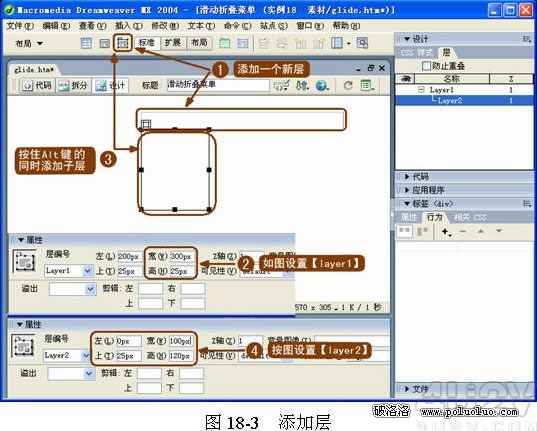Click the Add Behavior plus icon
This screenshot has height=431, width=537.
click(x=446, y=232)
